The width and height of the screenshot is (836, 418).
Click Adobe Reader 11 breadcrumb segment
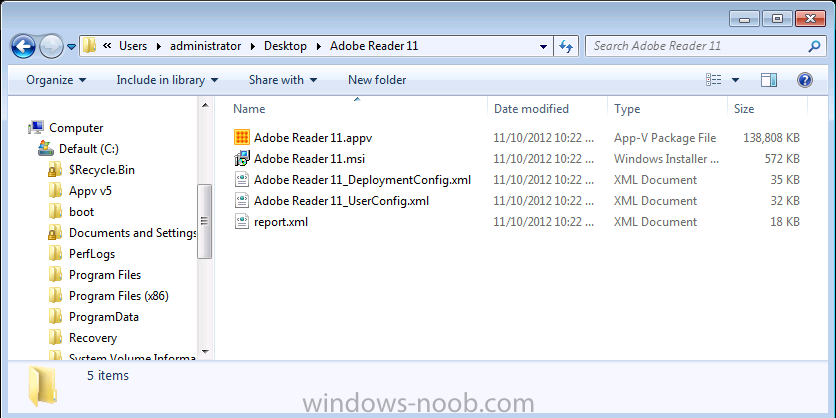coord(374,46)
